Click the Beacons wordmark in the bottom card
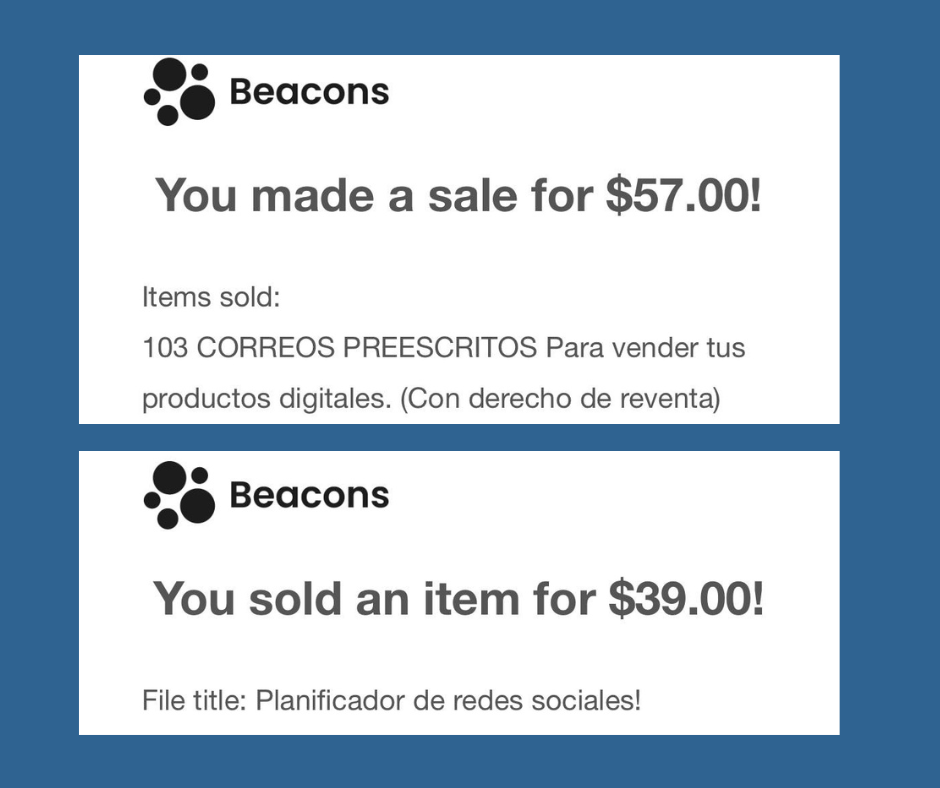Viewport: 940px width, 788px height. [x=309, y=495]
